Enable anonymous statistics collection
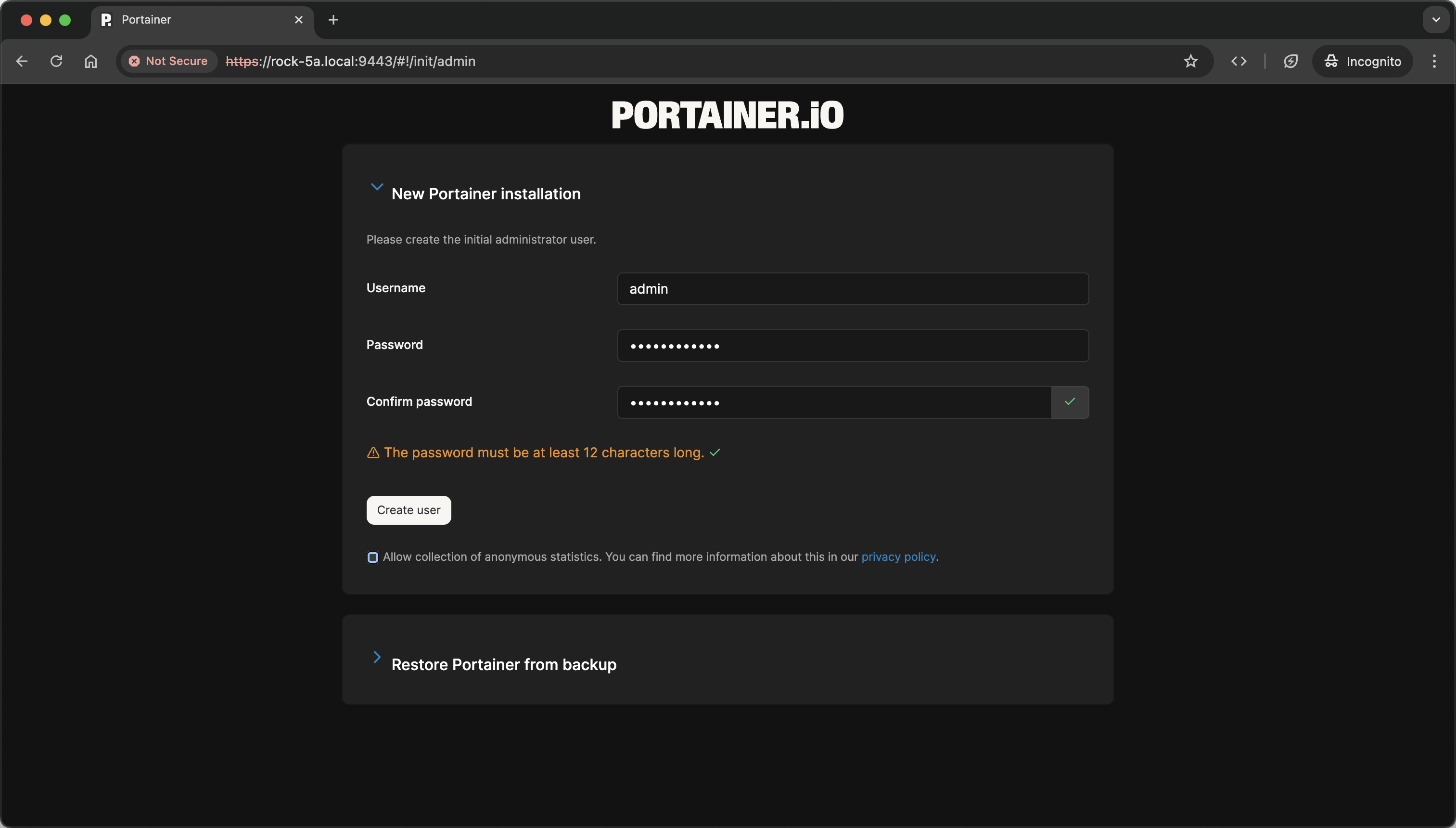This screenshot has width=1456, height=828. (x=373, y=557)
